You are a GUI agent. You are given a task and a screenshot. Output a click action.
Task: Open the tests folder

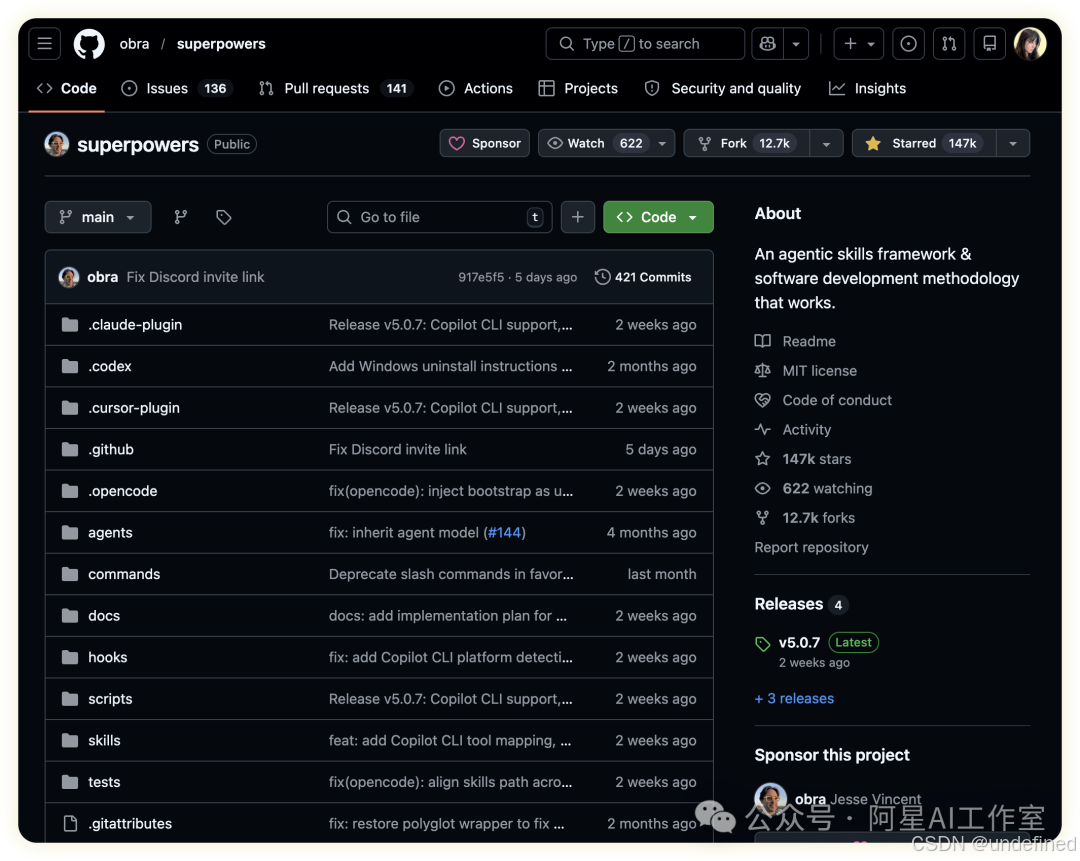tap(104, 782)
